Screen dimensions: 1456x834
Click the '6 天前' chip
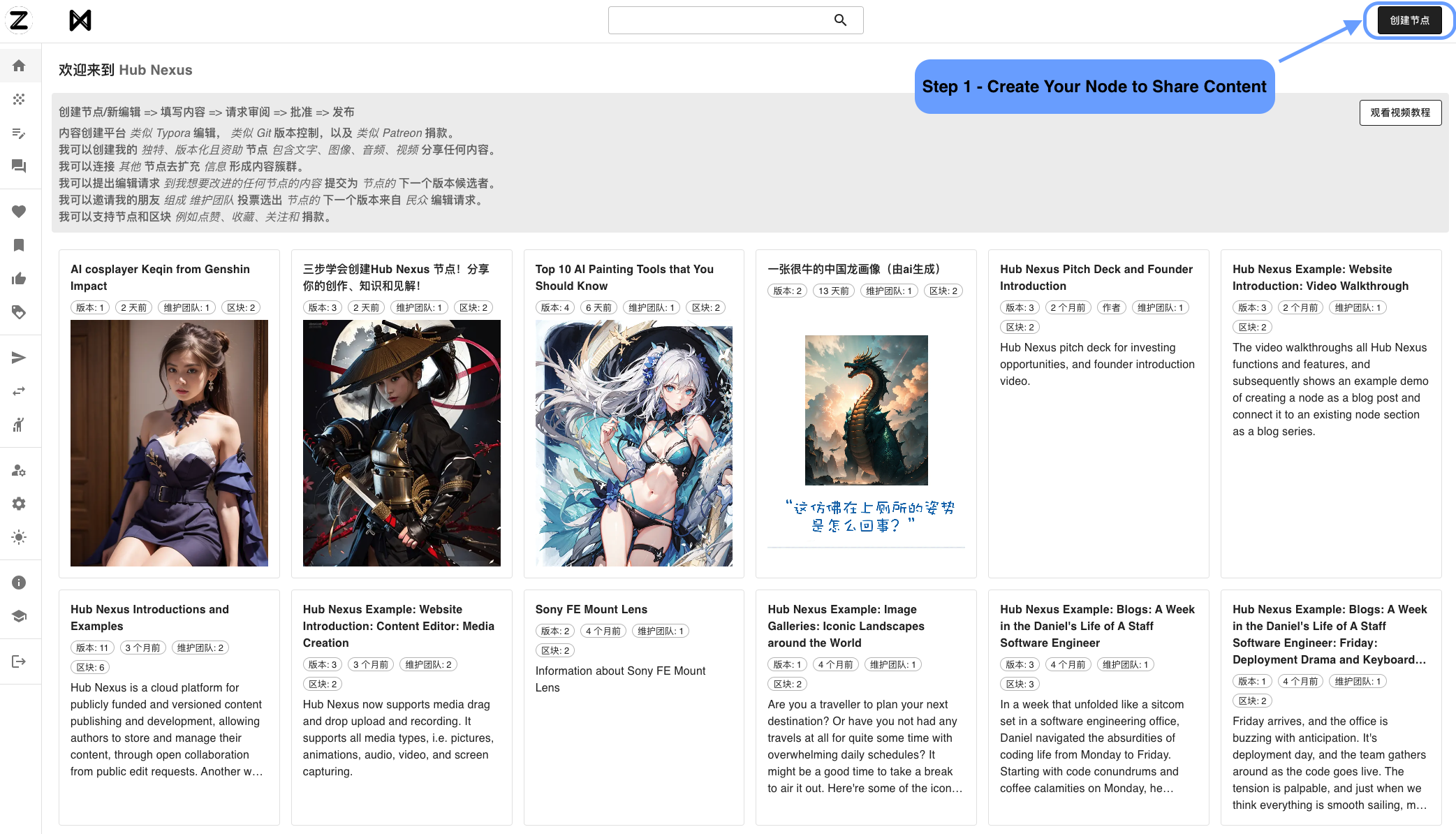click(x=598, y=307)
